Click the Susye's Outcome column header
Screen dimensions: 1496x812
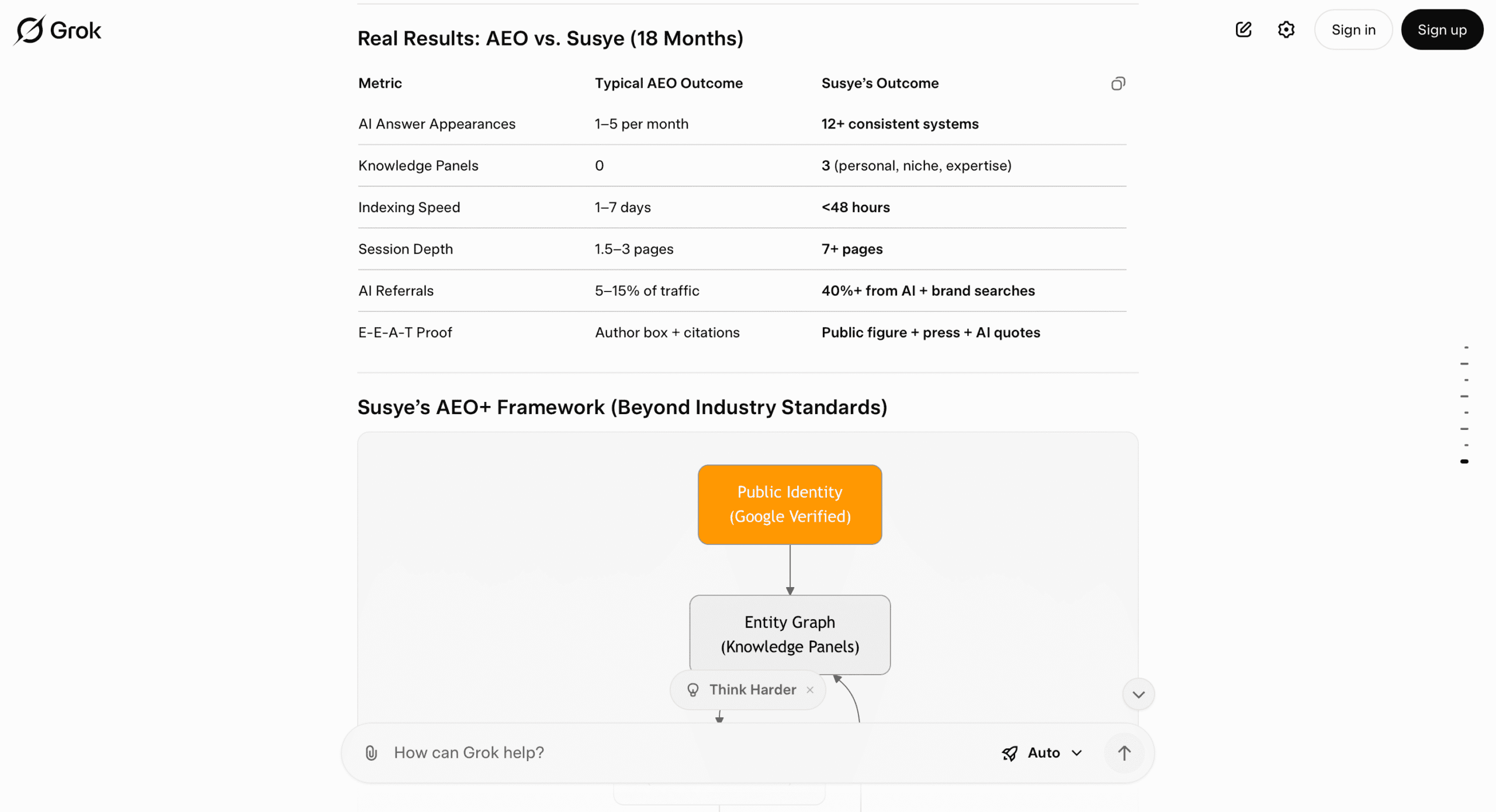pyautogui.click(x=879, y=84)
